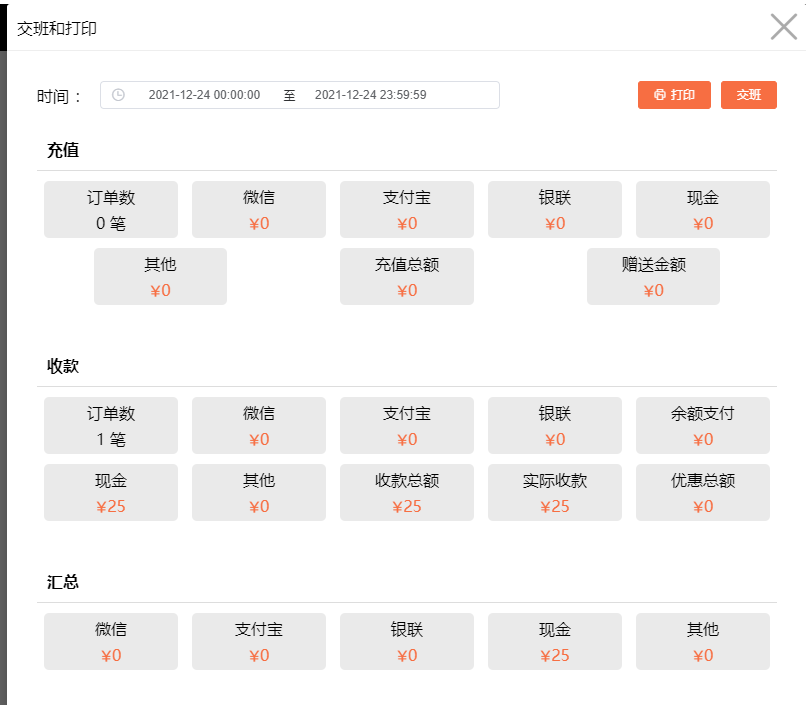Click the 收款 section heading
The width and height of the screenshot is (806, 705).
click(x=63, y=366)
